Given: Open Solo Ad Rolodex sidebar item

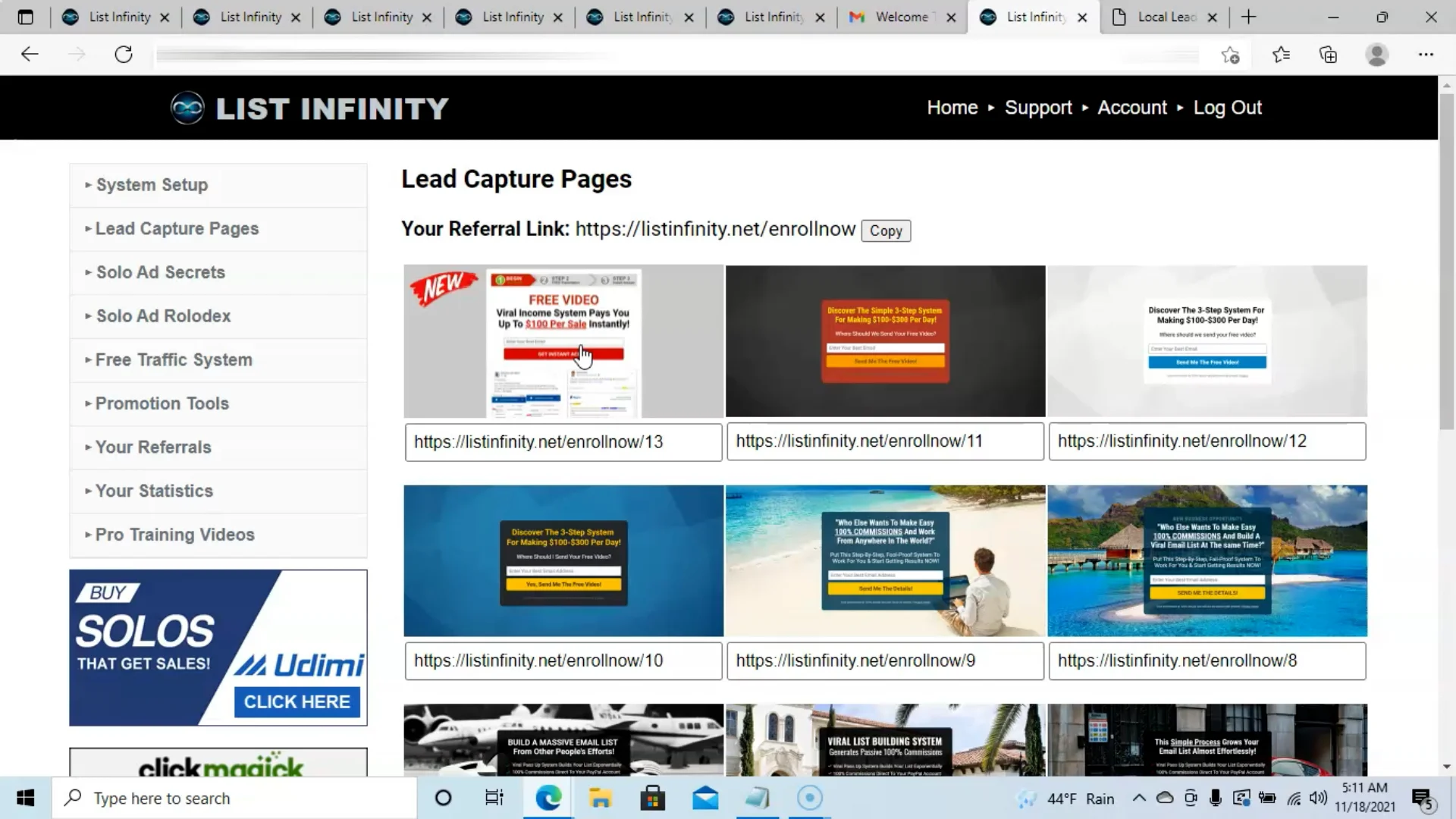Looking at the screenshot, I should (x=218, y=316).
